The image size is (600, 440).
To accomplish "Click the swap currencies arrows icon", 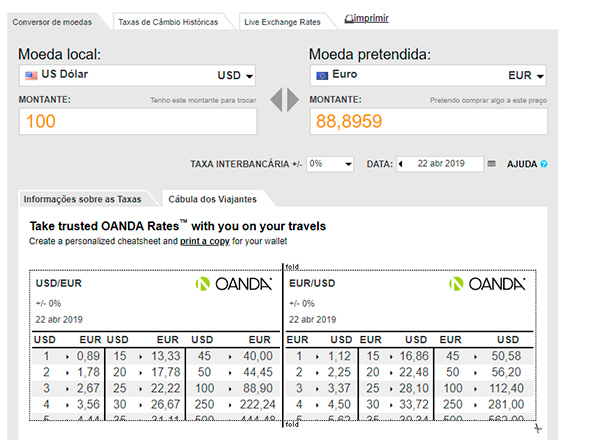I will pyautogui.click(x=284, y=100).
